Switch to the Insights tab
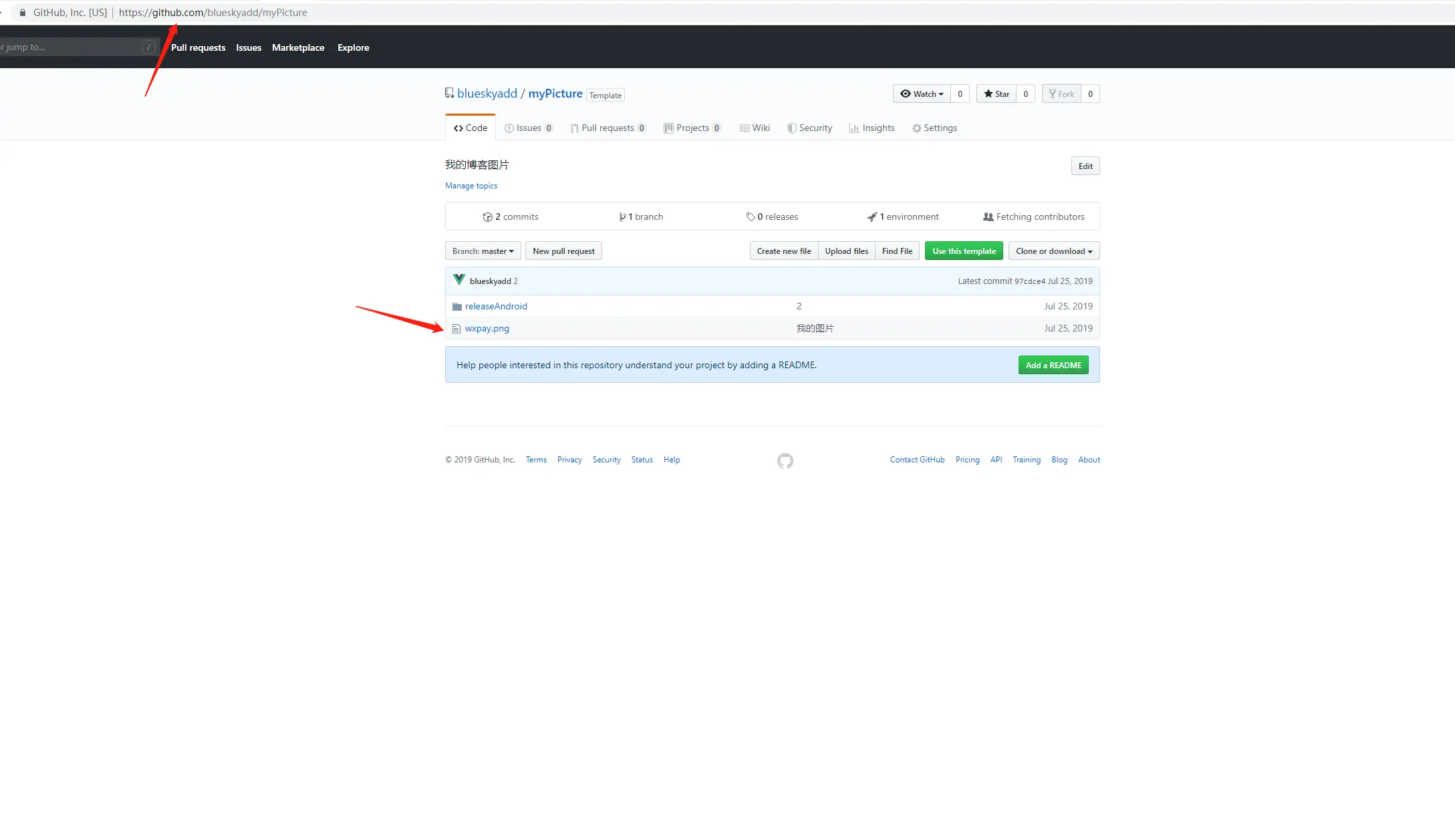1455x840 pixels. pos(872,128)
